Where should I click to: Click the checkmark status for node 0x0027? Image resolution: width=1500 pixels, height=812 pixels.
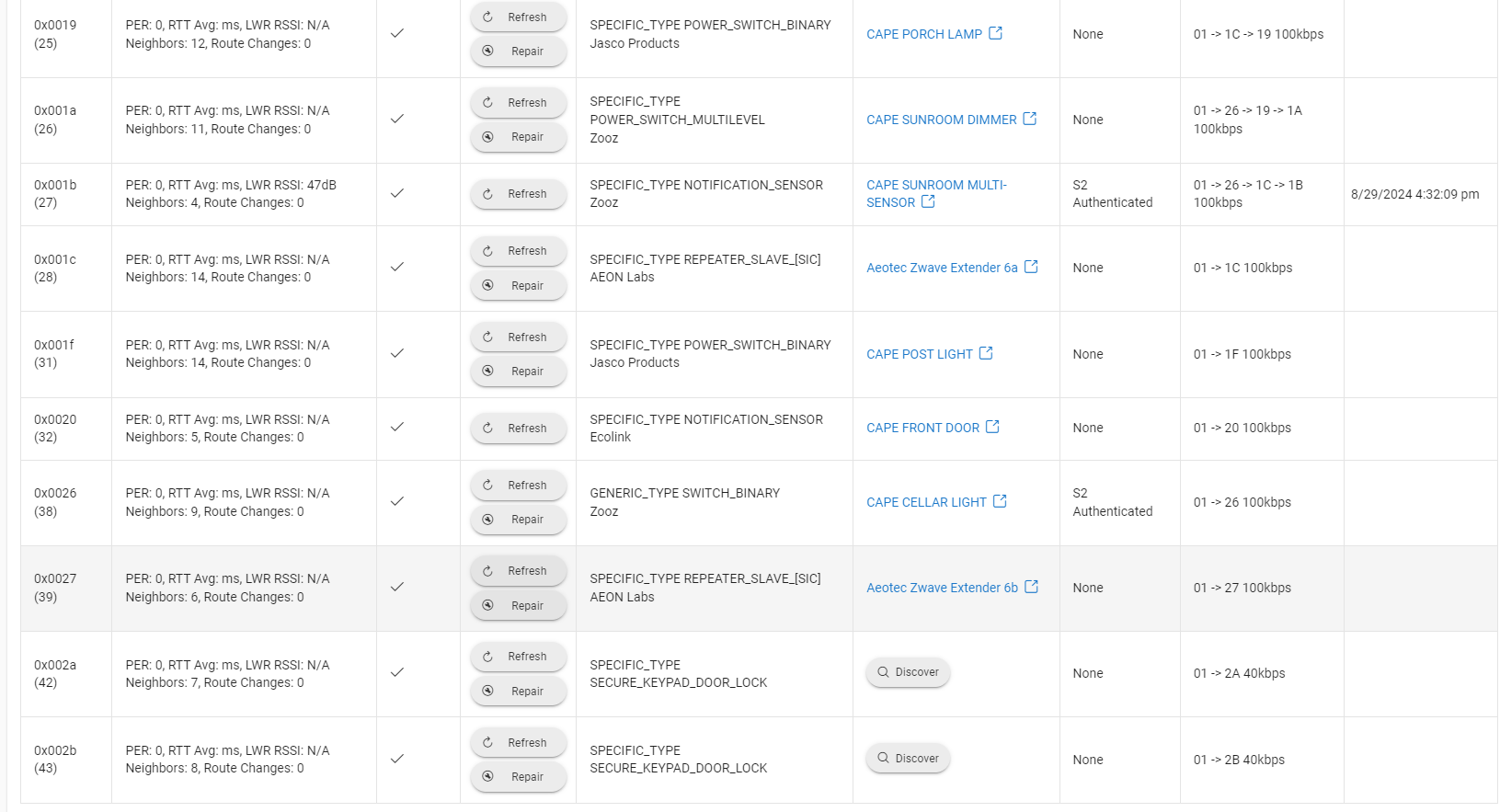(397, 587)
